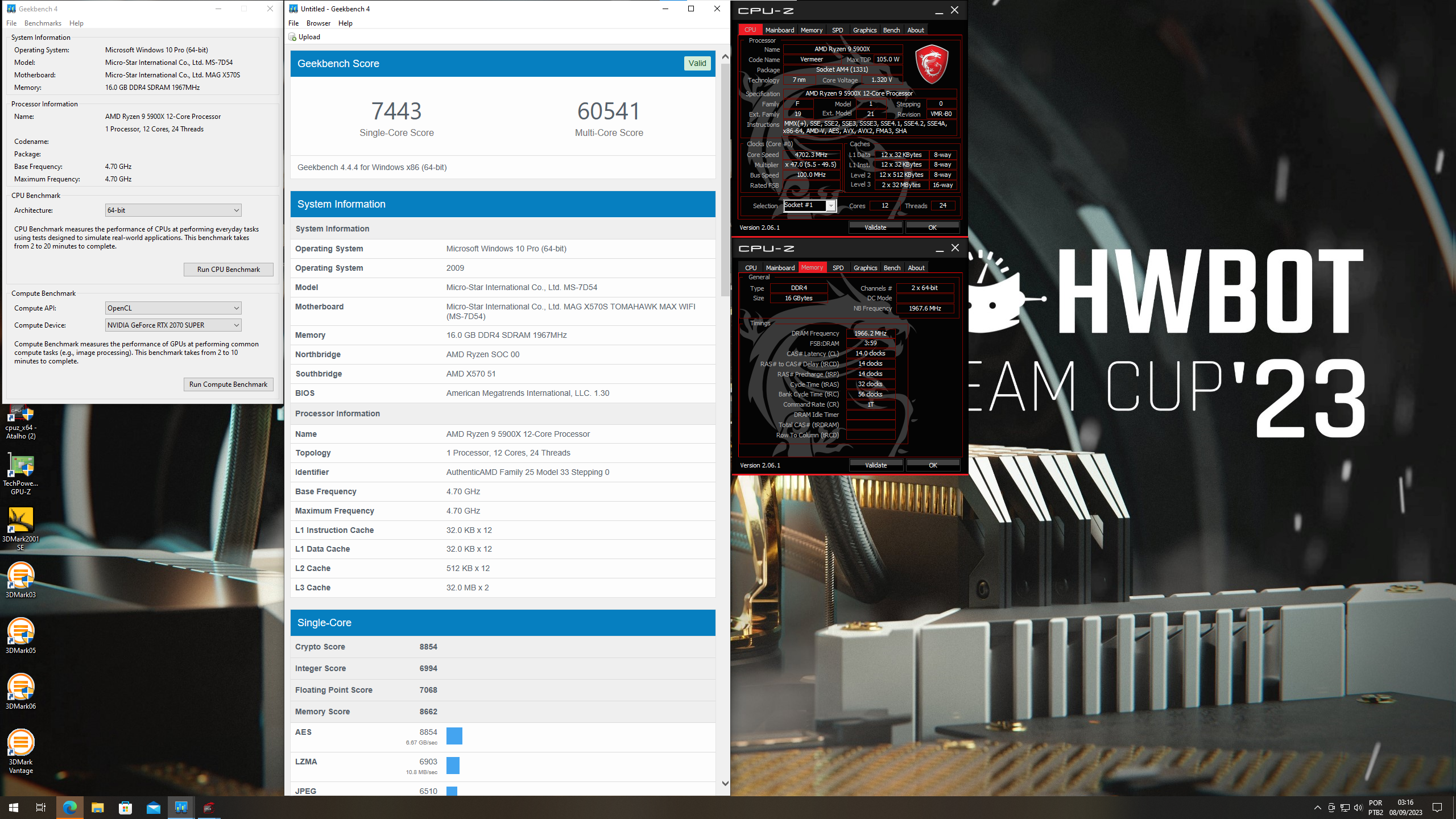The height and width of the screenshot is (819, 1456).
Task: Switch to Graphics tab in upper CPU-Z
Action: tap(864, 30)
